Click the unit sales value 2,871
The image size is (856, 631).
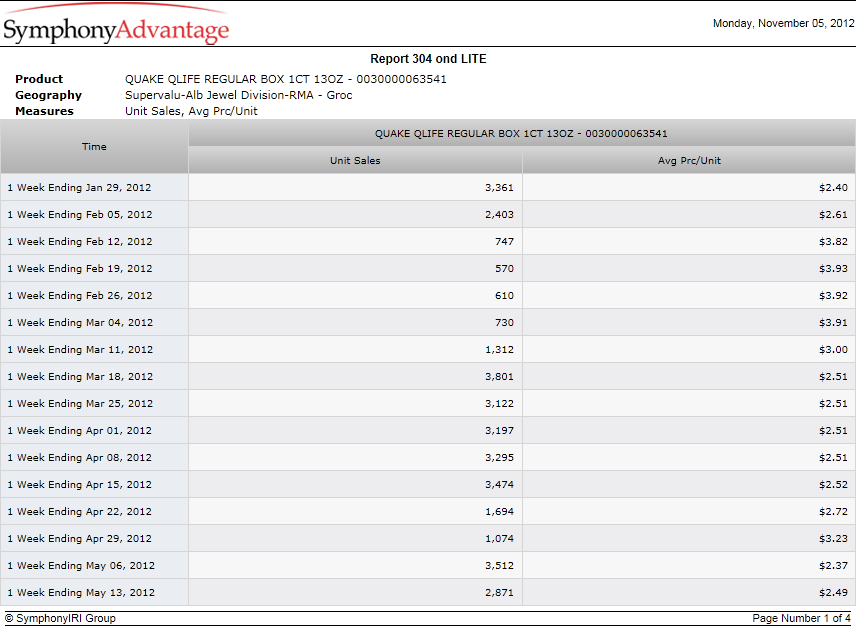click(x=500, y=593)
